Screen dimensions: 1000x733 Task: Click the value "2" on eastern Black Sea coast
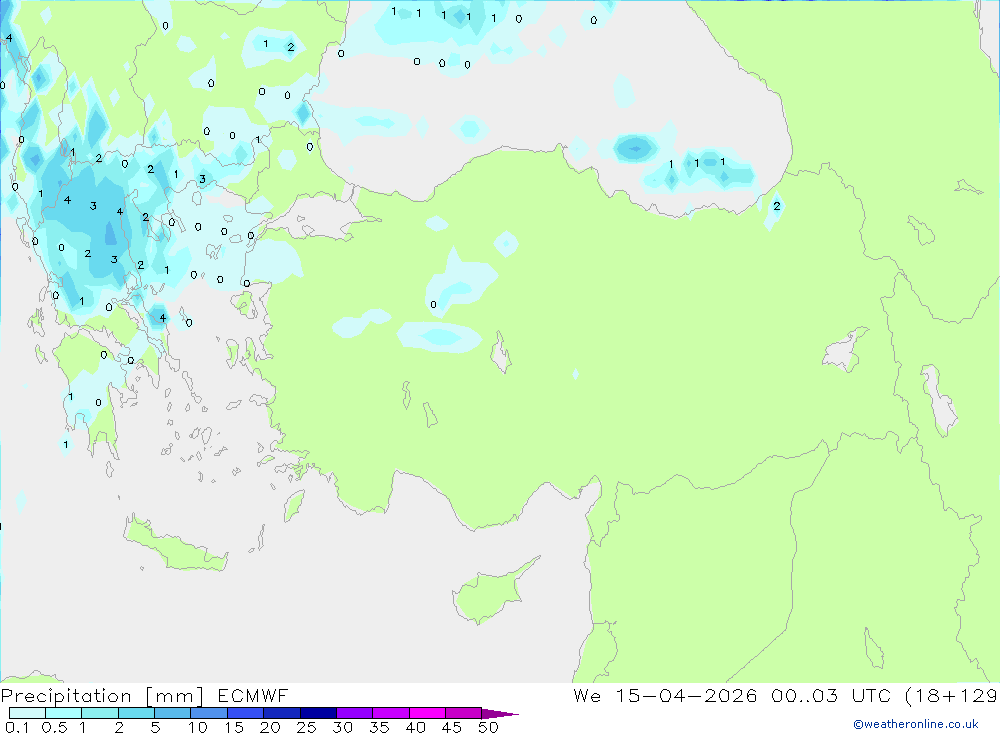pyautogui.click(x=777, y=206)
